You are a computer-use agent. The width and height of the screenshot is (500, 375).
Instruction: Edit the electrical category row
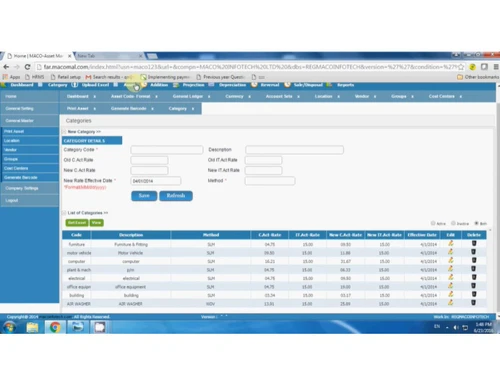coord(450,277)
